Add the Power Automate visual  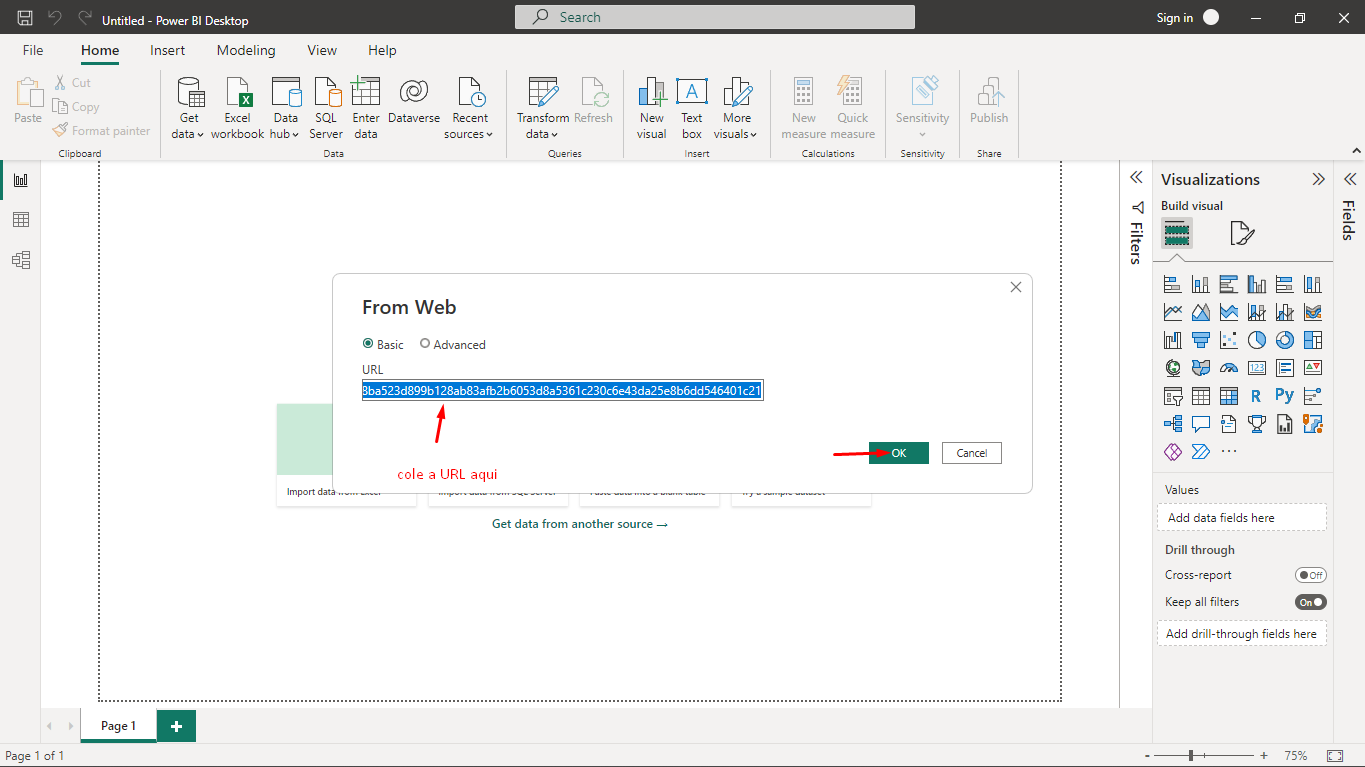1201,452
